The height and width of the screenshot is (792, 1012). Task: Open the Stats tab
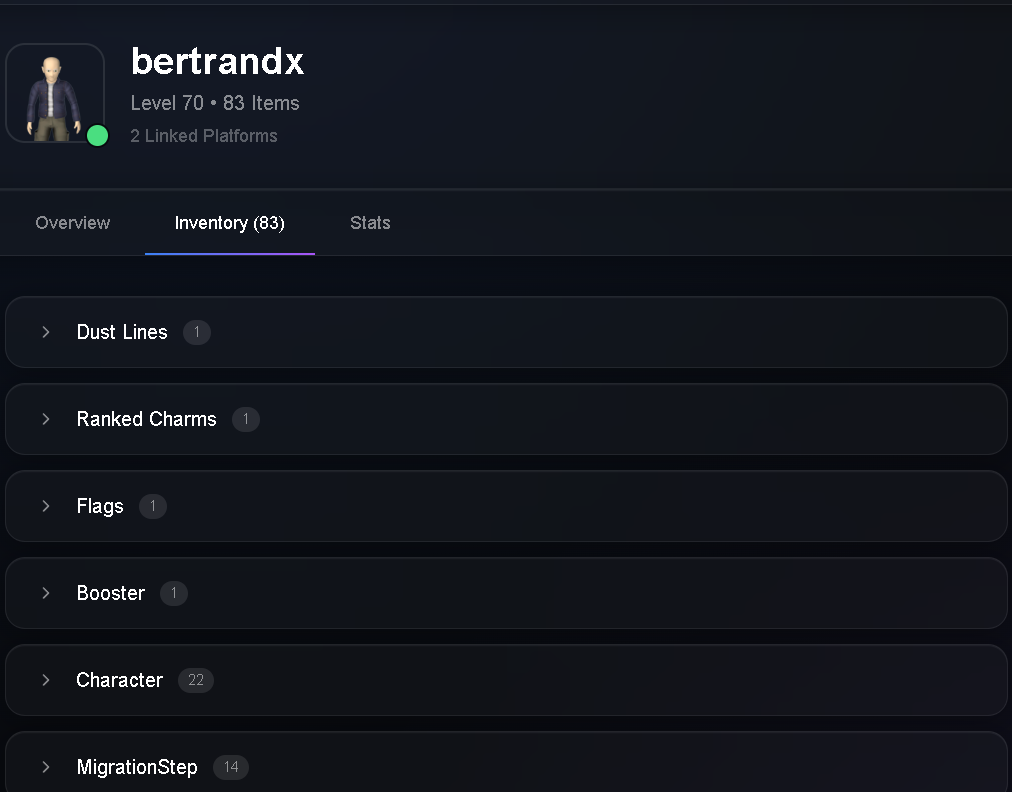(x=370, y=223)
